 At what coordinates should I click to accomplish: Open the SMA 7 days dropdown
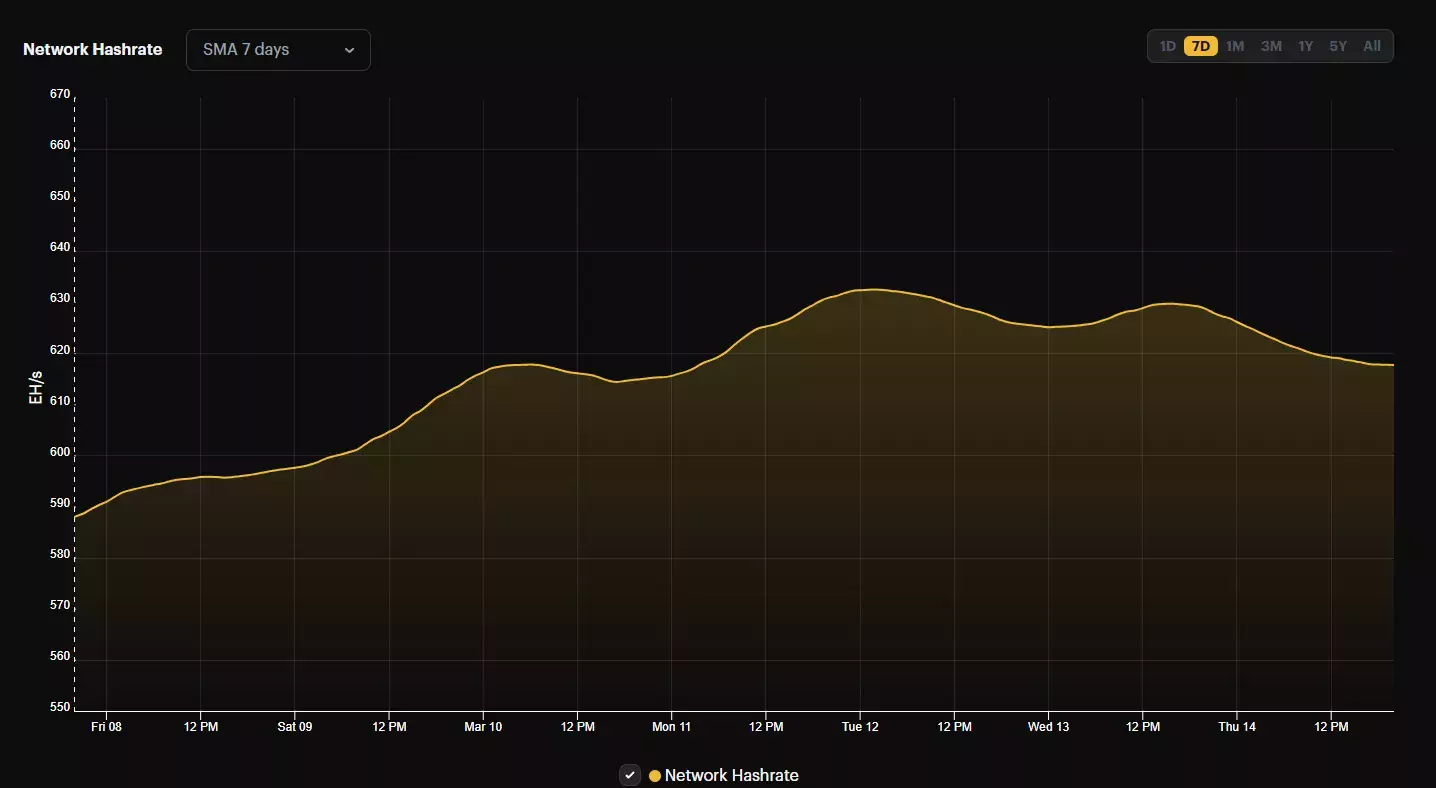pyautogui.click(x=277, y=50)
